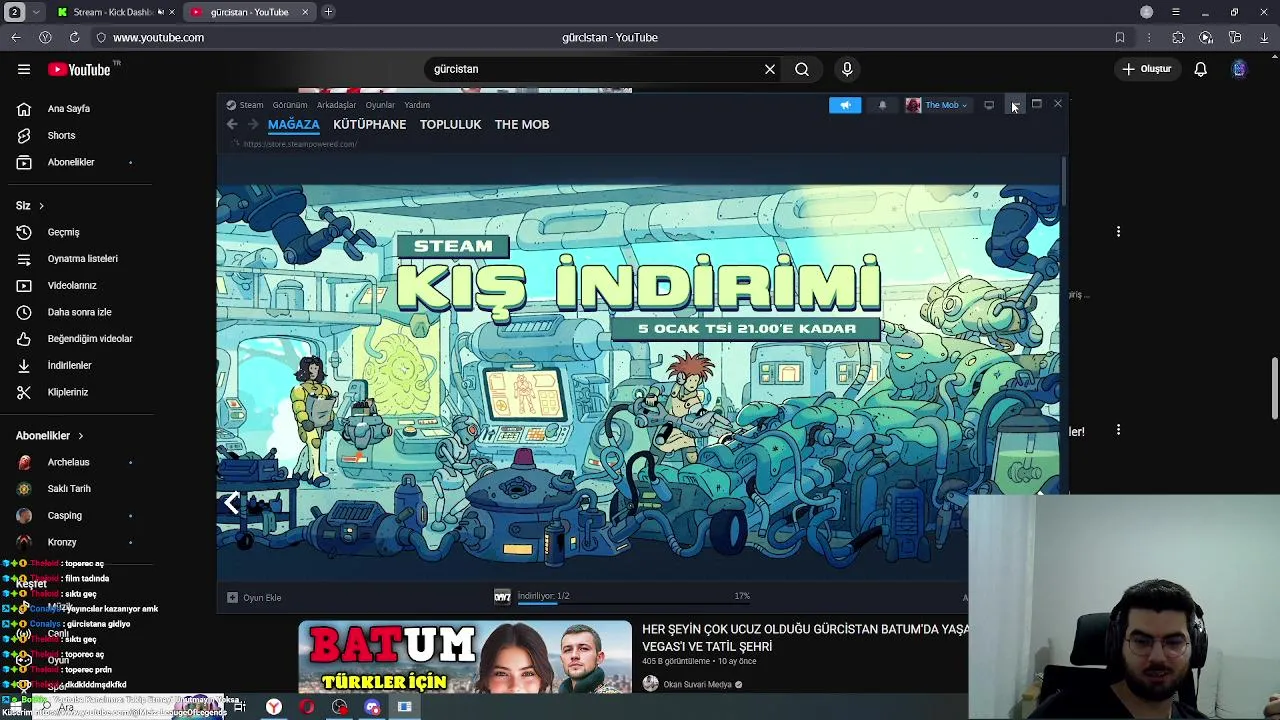
Task: Open more options for the first video result
Action: (x=1118, y=232)
